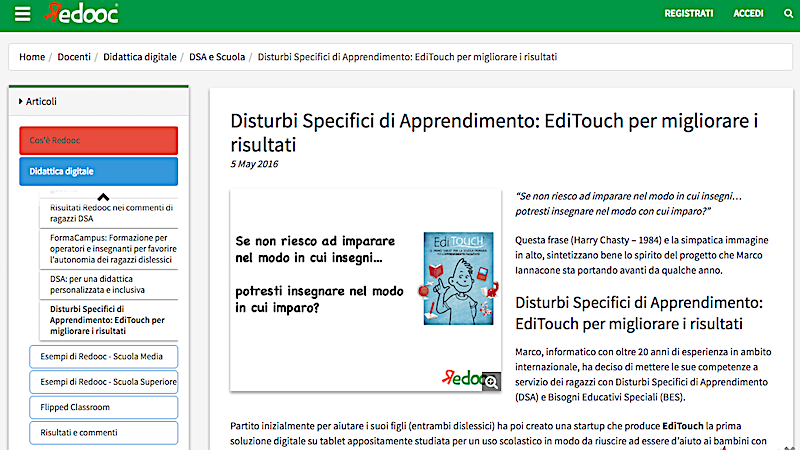This screenshot has width=800, height=450.
Task: Click the EdiTouch book cover image
Action: [458, 279]
